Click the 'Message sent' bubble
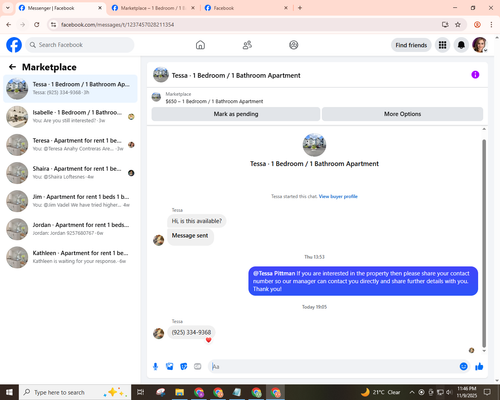The height and width of the screenshot is (400, 500). (190, 236)
